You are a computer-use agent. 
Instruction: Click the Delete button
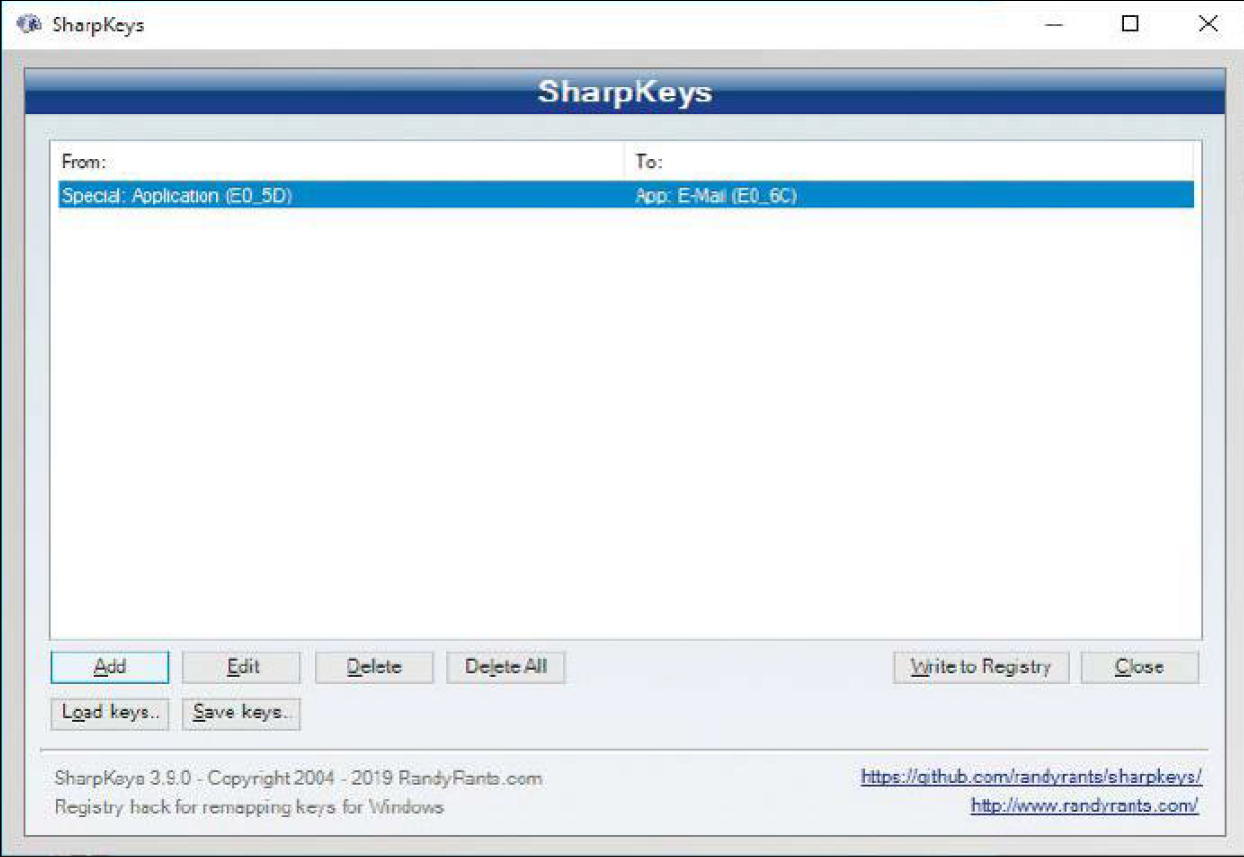374,667
